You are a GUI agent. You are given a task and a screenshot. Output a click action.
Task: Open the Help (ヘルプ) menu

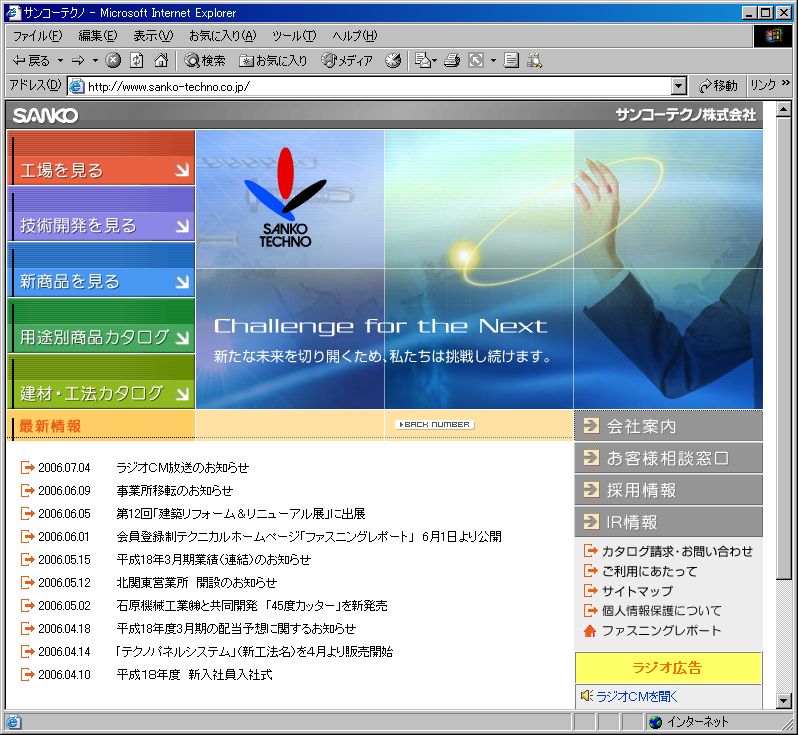(355, 36)
